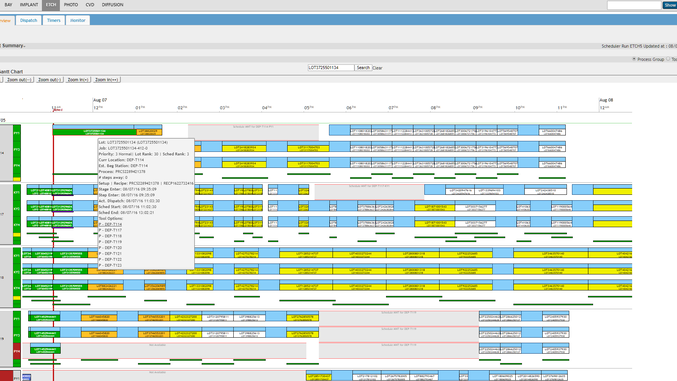This screenshot has height=381, width=677.
Task: Click the Clear link
Action: [377, 68]
